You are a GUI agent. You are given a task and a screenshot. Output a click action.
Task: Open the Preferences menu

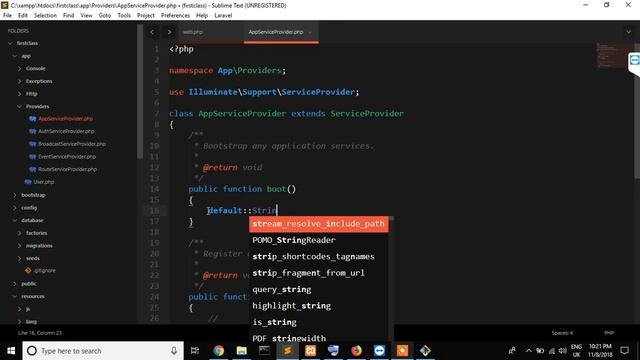pyautogui.click(x=175, y=16)
